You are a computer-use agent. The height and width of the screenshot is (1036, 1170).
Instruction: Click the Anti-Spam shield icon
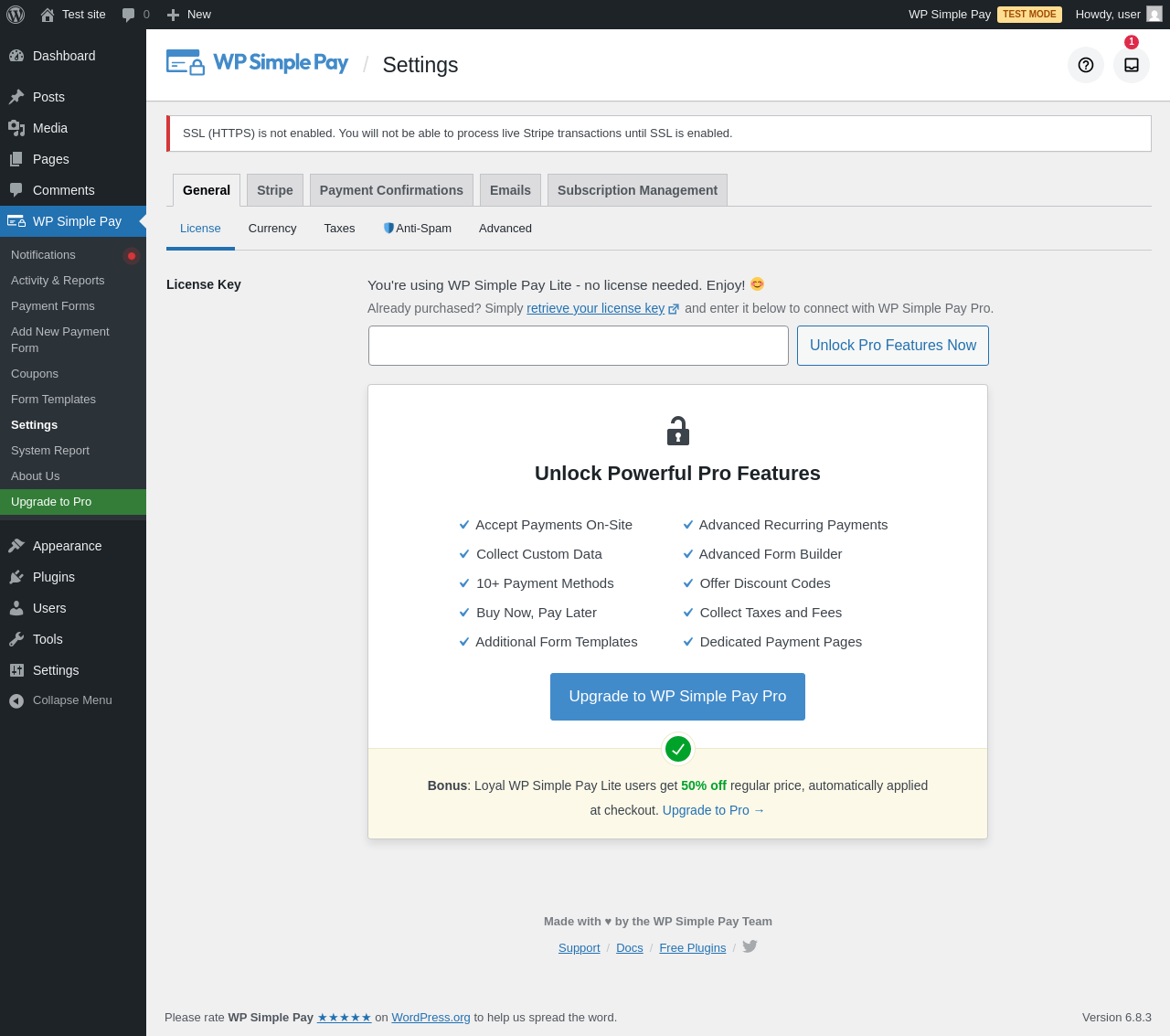(388, 229)
